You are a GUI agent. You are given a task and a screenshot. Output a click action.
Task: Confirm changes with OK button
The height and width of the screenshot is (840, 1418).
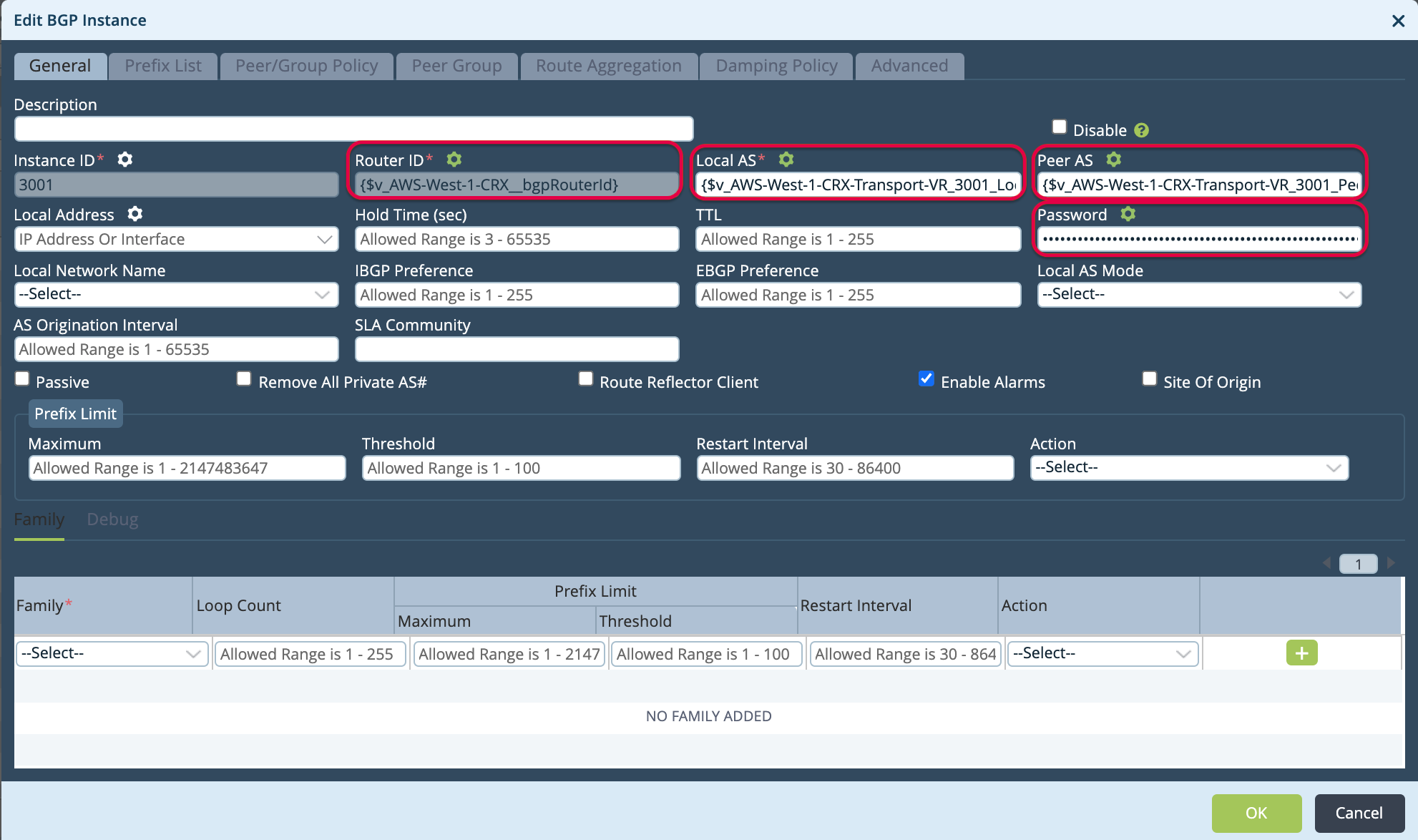[x=1256, y=813]
